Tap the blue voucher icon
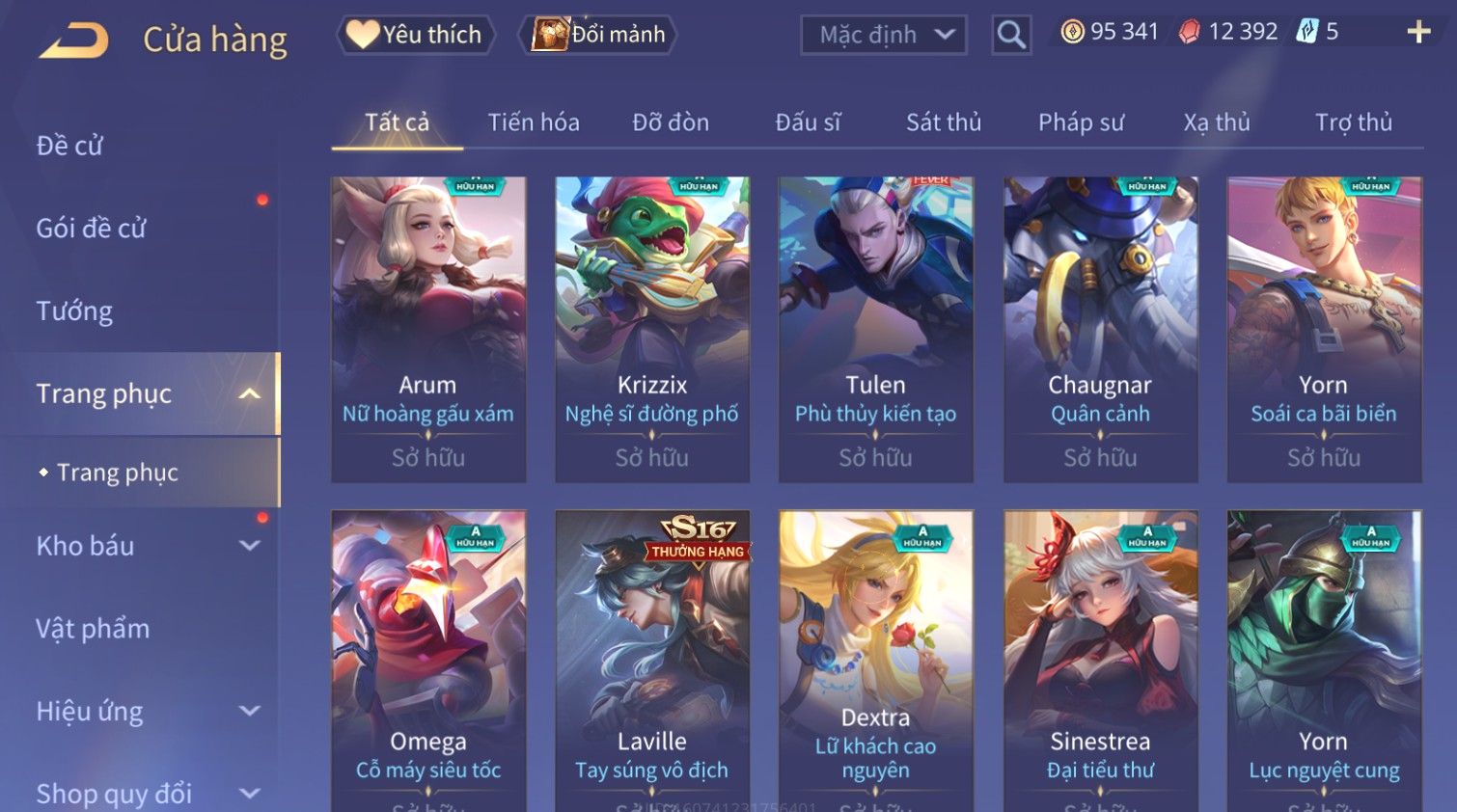Image resolution: width=1457 pixels, height=812 pixels. [1306, 32]
